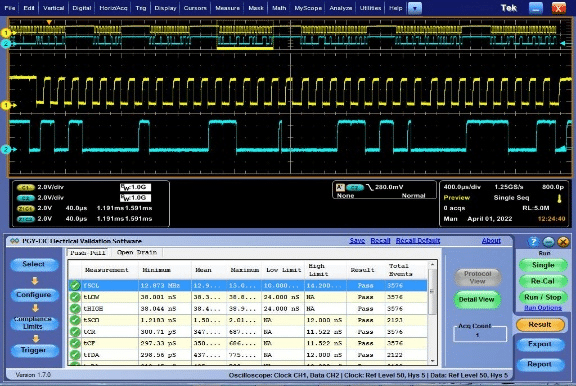Click the blue help question mark icon
Screen dimensions: 576x386
(533, 242)
